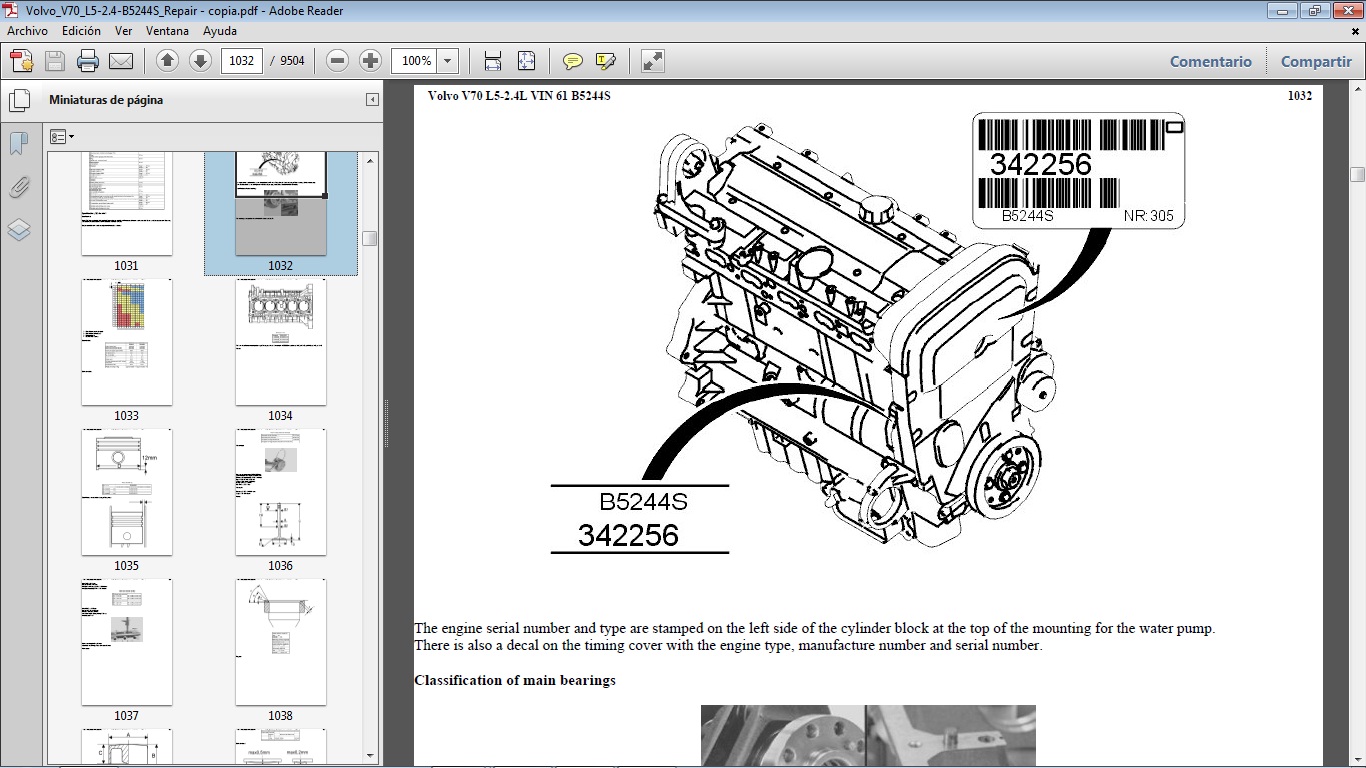This screenshot has width=1366, height=768.
Task: Open the Ayuda menu
Action: click(220, 31)
